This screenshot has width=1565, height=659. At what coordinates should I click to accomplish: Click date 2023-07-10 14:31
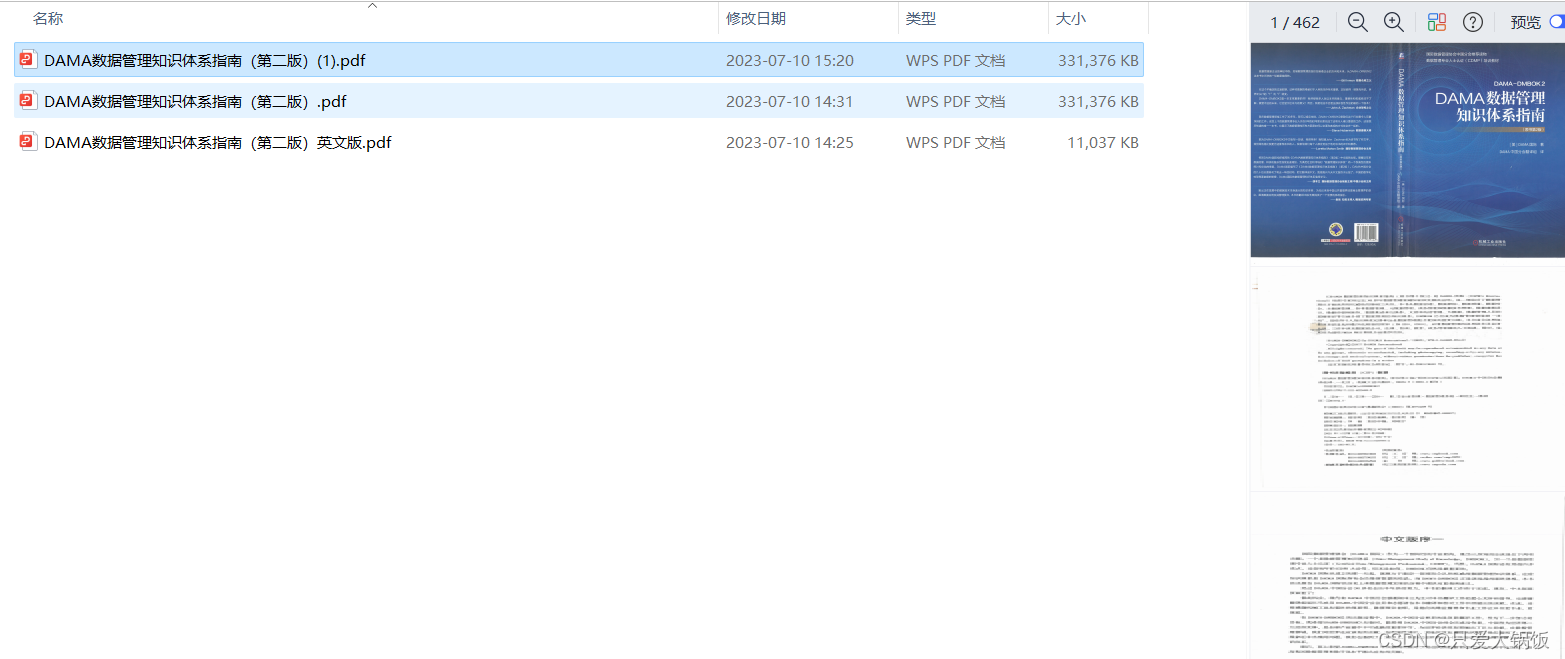point(790,101)
